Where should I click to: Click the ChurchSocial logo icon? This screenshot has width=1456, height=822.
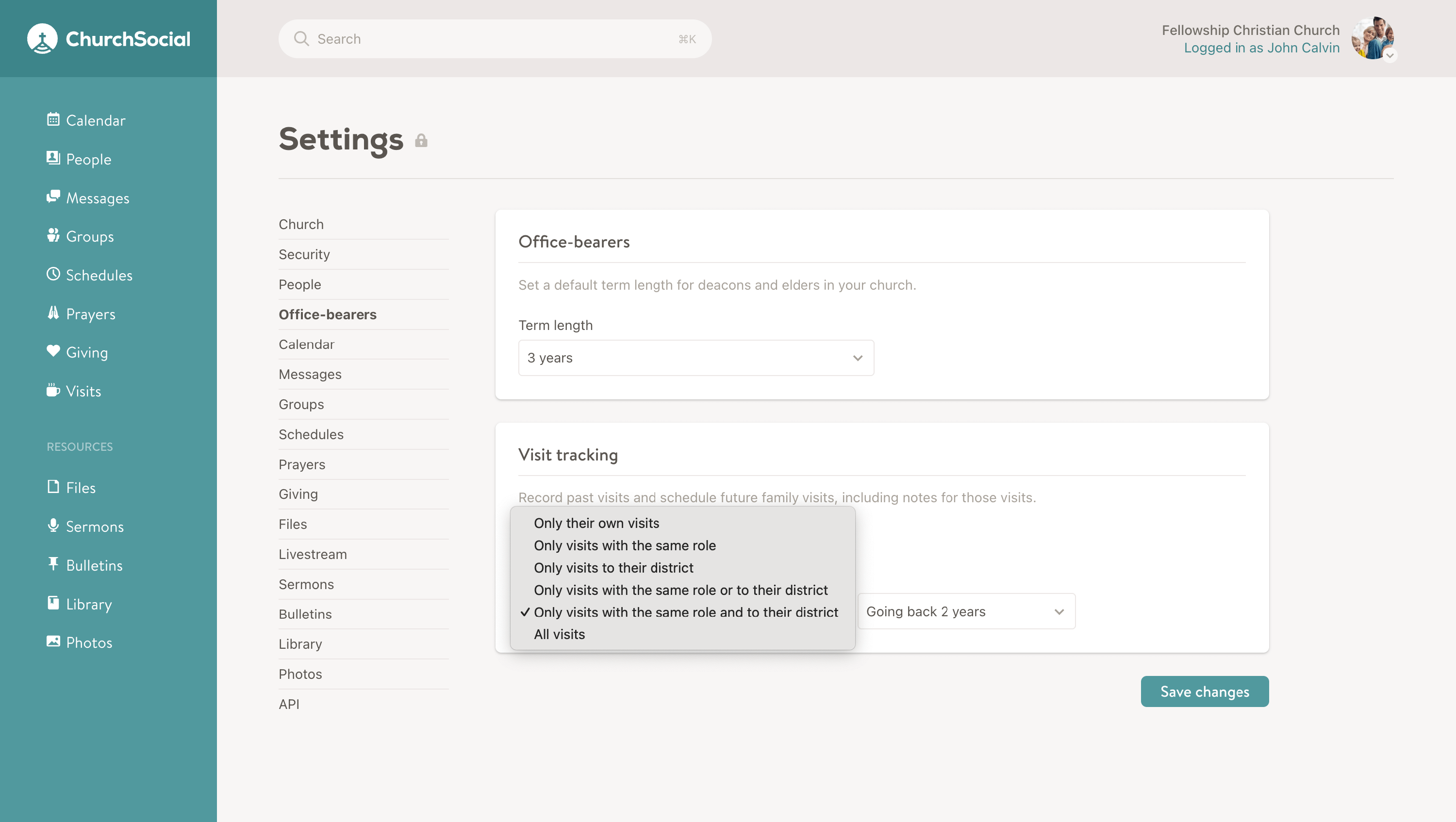[x=42, y=38]
